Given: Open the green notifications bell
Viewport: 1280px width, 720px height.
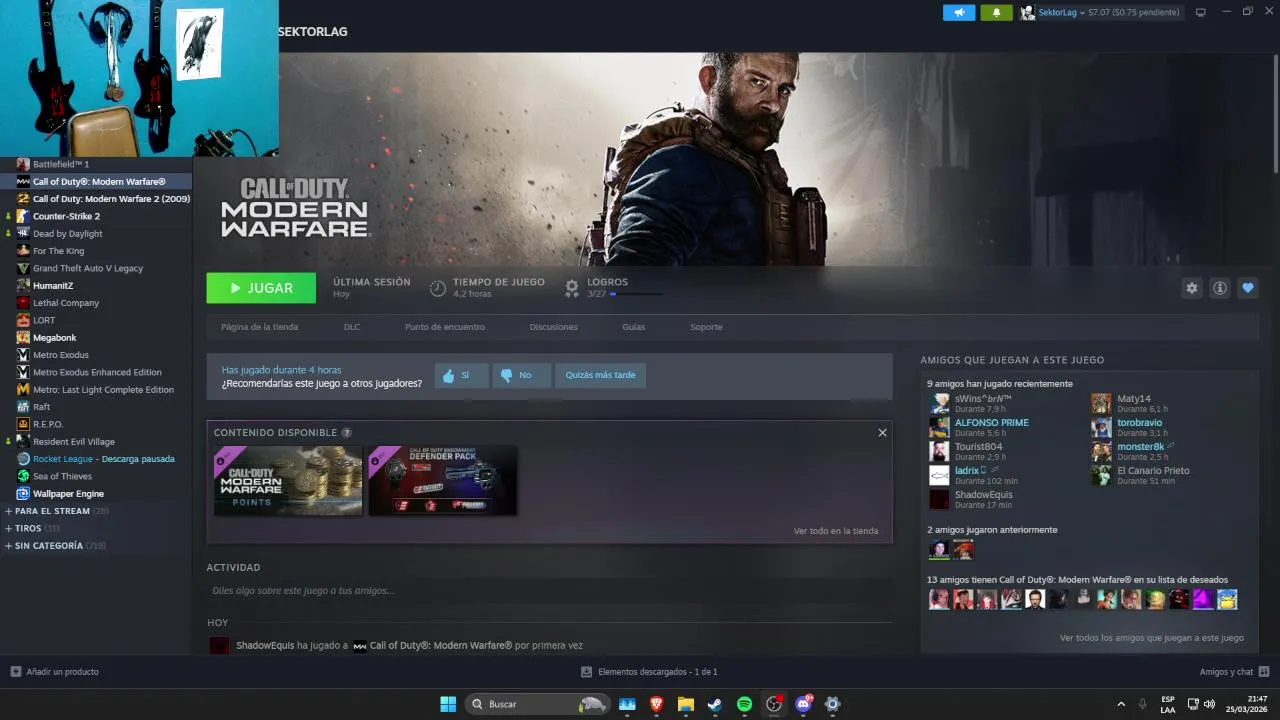Looking at the screenshot, I should 996,12.
